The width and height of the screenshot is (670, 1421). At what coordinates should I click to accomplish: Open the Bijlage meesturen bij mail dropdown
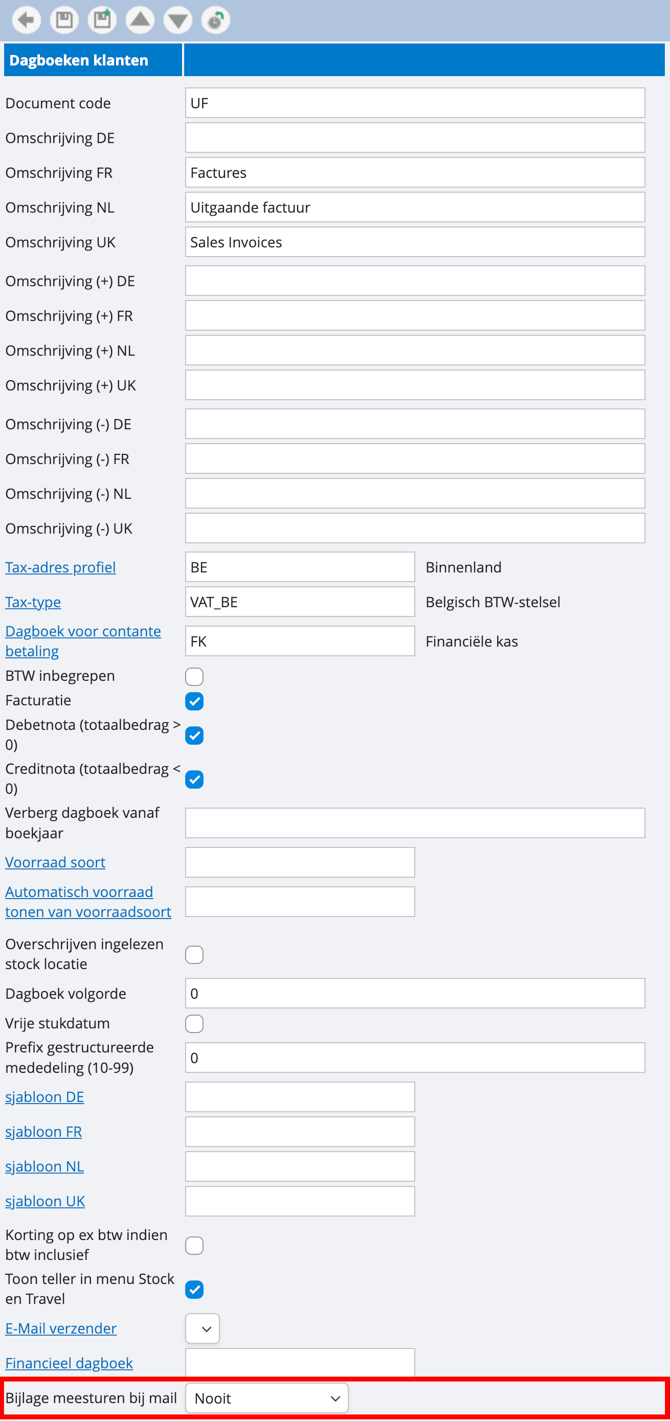[x=267, y=1398]
